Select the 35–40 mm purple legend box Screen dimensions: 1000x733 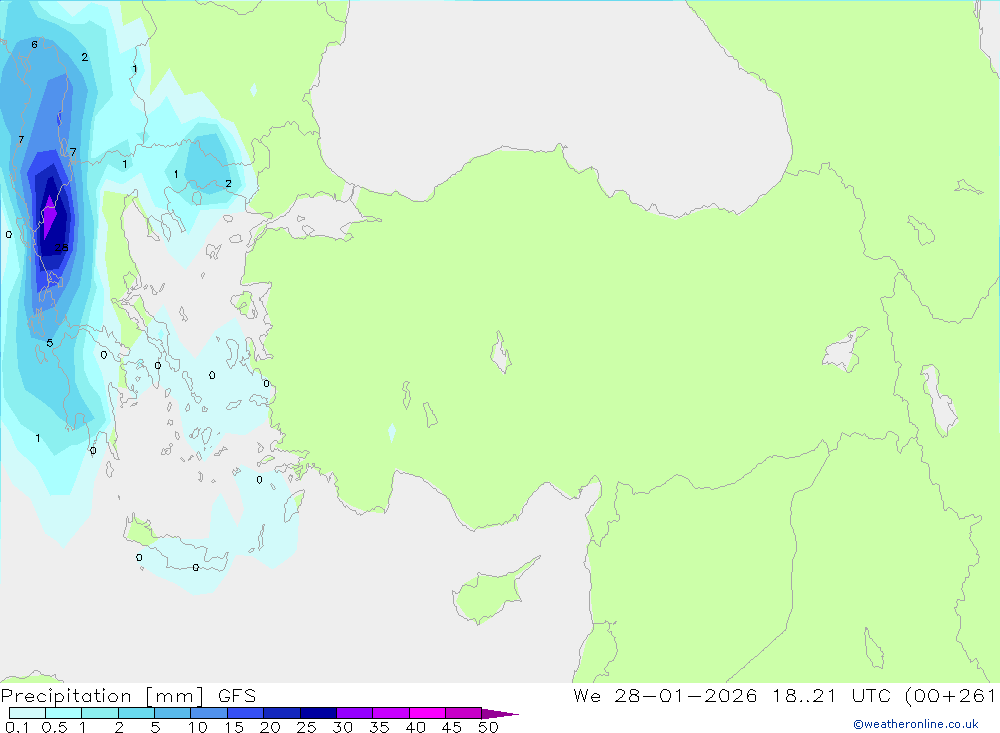click(x=391, y=713)
